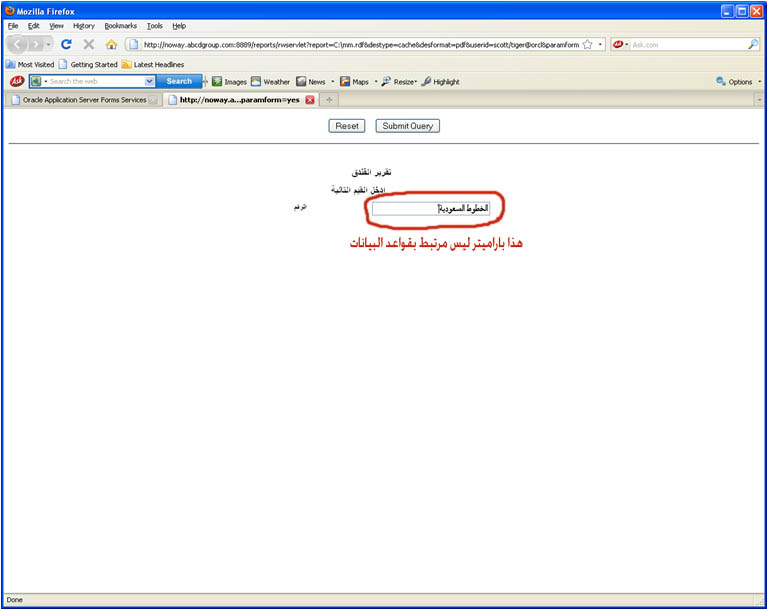The width and height of the screenshot is (768, 610).
Task: Expand the Maps dropdown arrow
Action: coord(376,82)
